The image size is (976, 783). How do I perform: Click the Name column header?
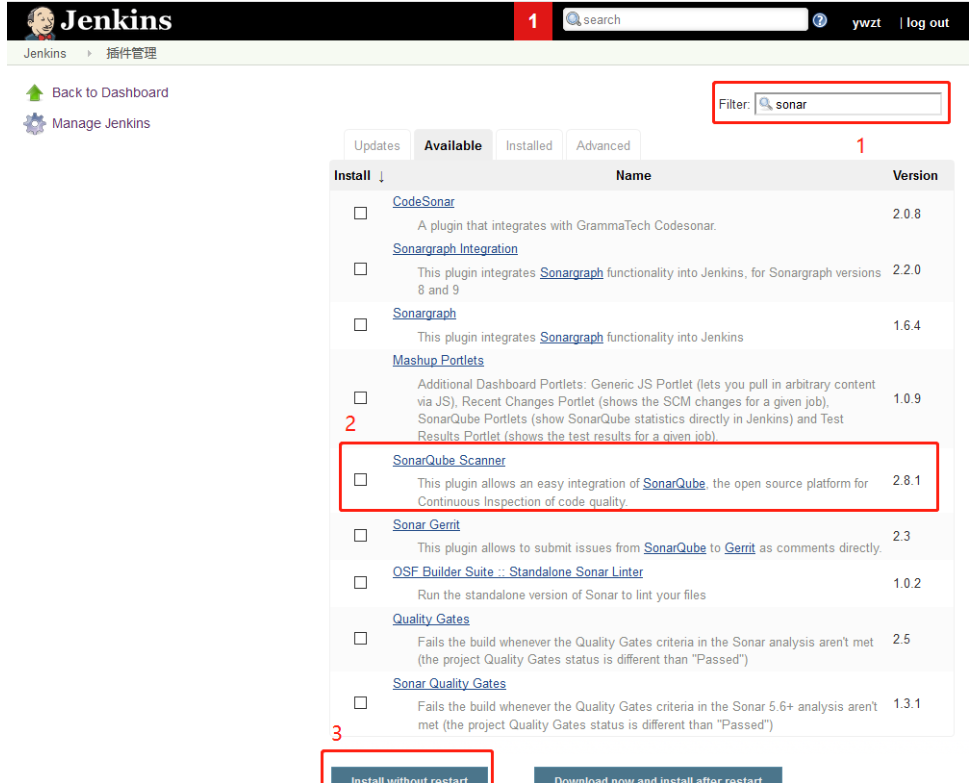[x=634, y=176]
